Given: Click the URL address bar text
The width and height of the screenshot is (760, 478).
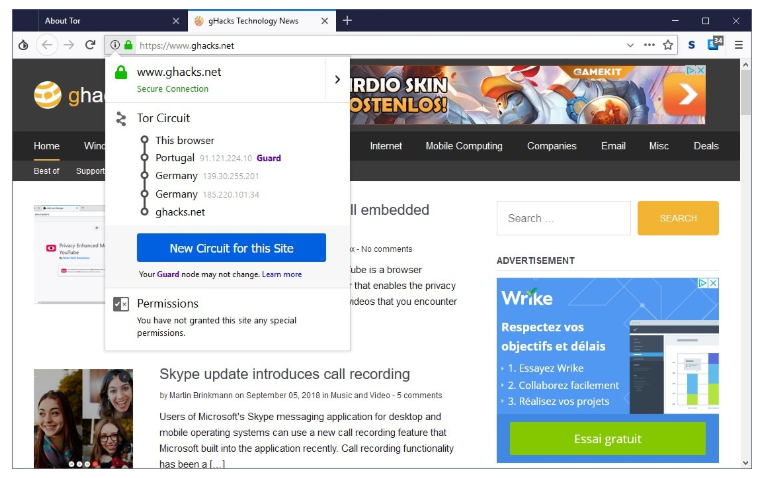Looking at the screenshot, I should click(187, 46).
